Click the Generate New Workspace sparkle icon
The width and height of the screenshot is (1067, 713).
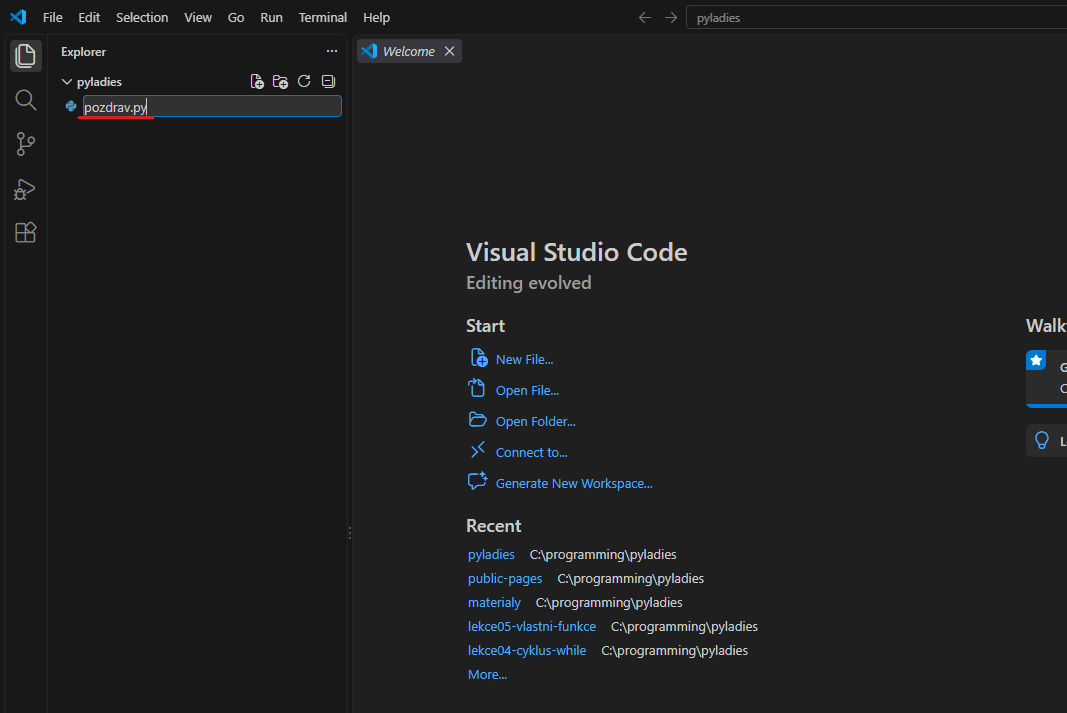(x=478, y=481)
